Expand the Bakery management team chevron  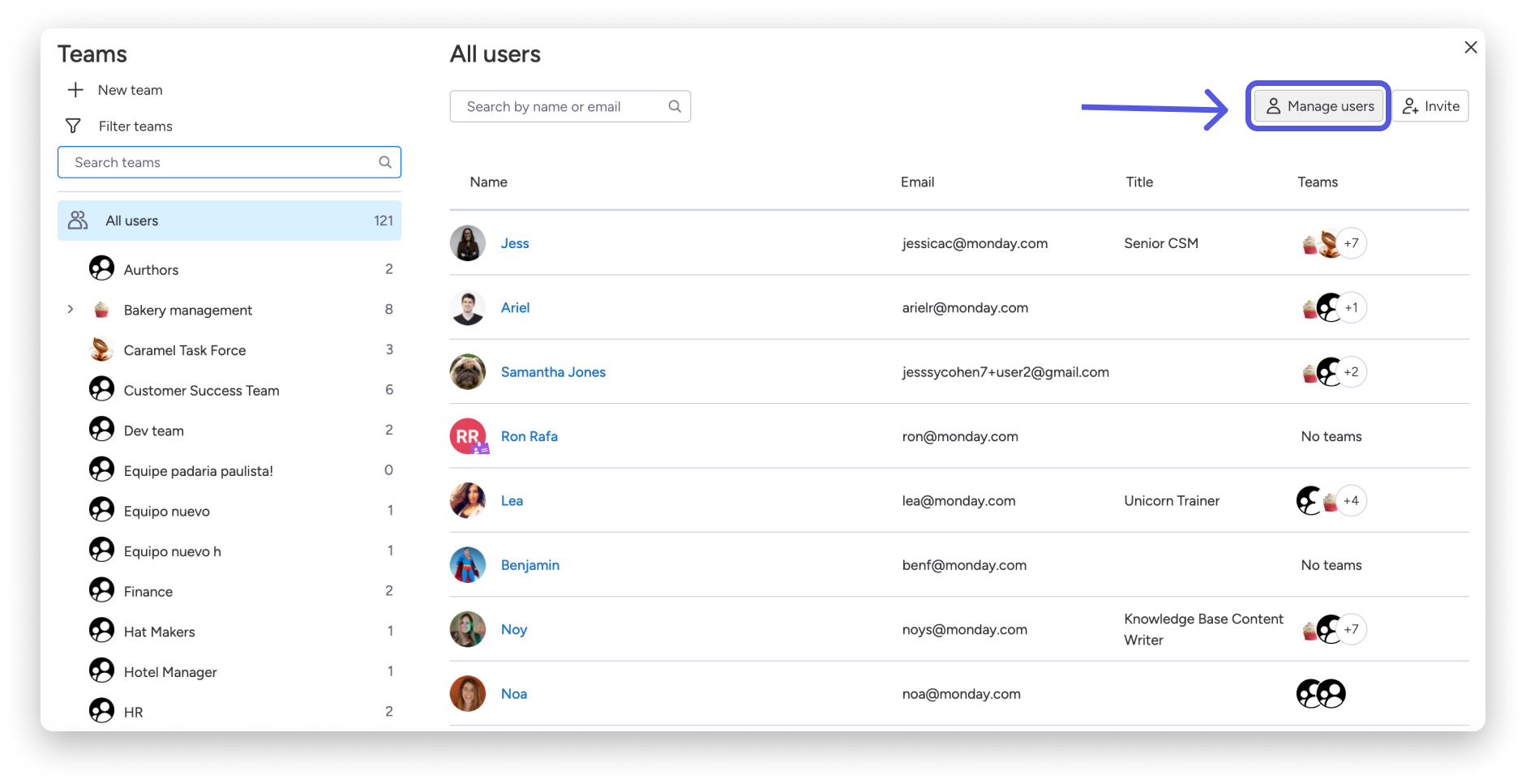click(71, 309)
